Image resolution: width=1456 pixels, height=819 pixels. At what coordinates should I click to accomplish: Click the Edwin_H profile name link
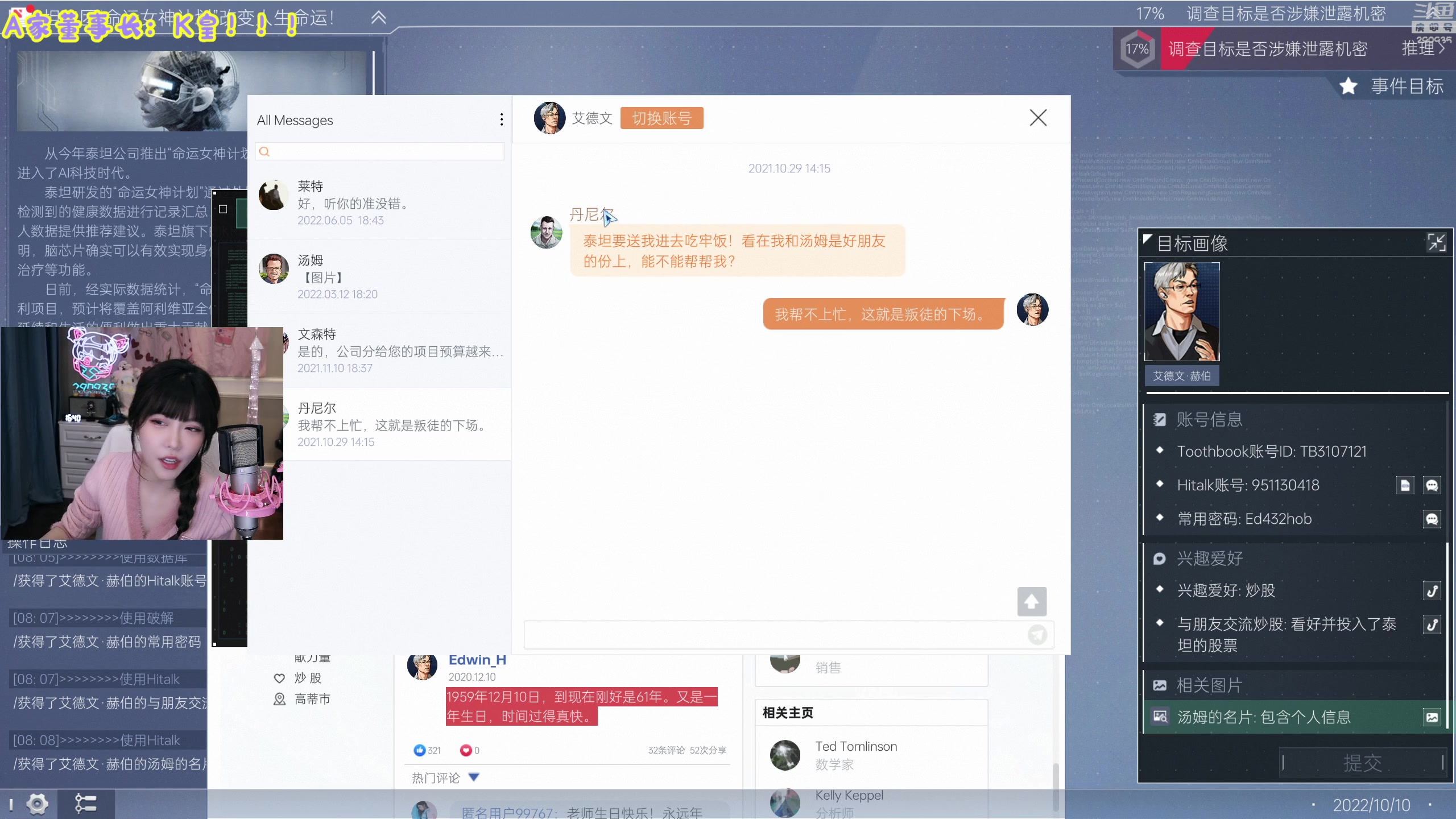tap(477, 660)
